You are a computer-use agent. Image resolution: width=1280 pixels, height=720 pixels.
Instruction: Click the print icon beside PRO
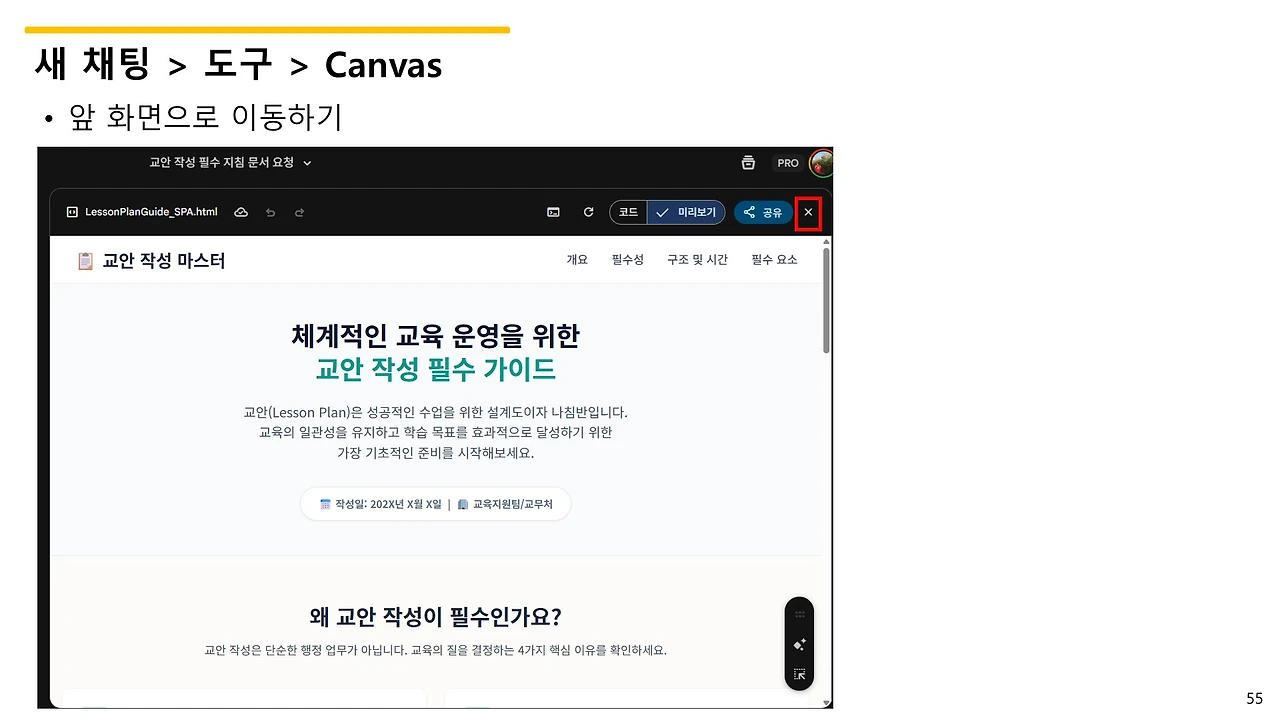pos(748,163)
